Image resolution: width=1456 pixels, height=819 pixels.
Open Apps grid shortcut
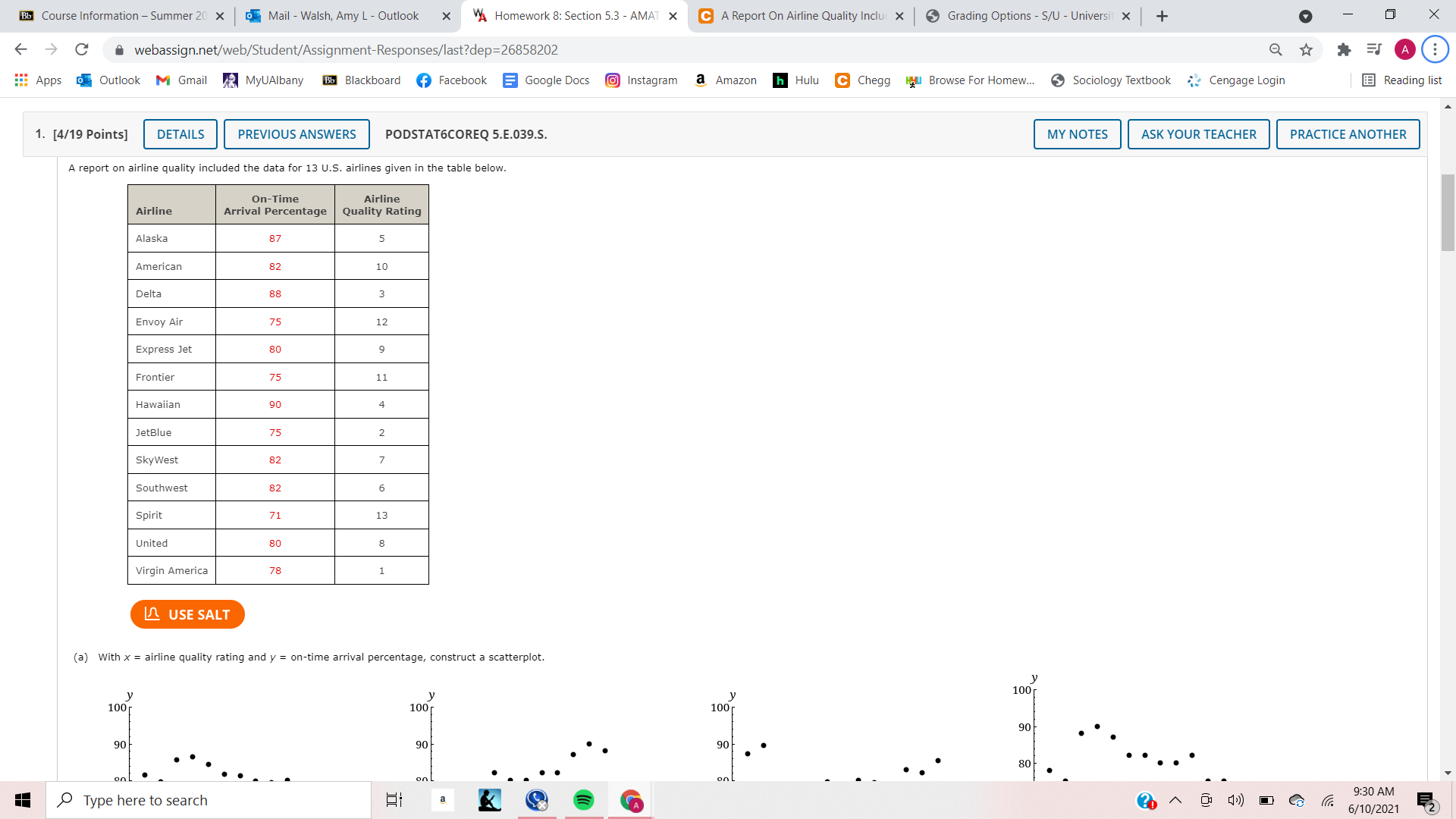click(x=38, y=80)
